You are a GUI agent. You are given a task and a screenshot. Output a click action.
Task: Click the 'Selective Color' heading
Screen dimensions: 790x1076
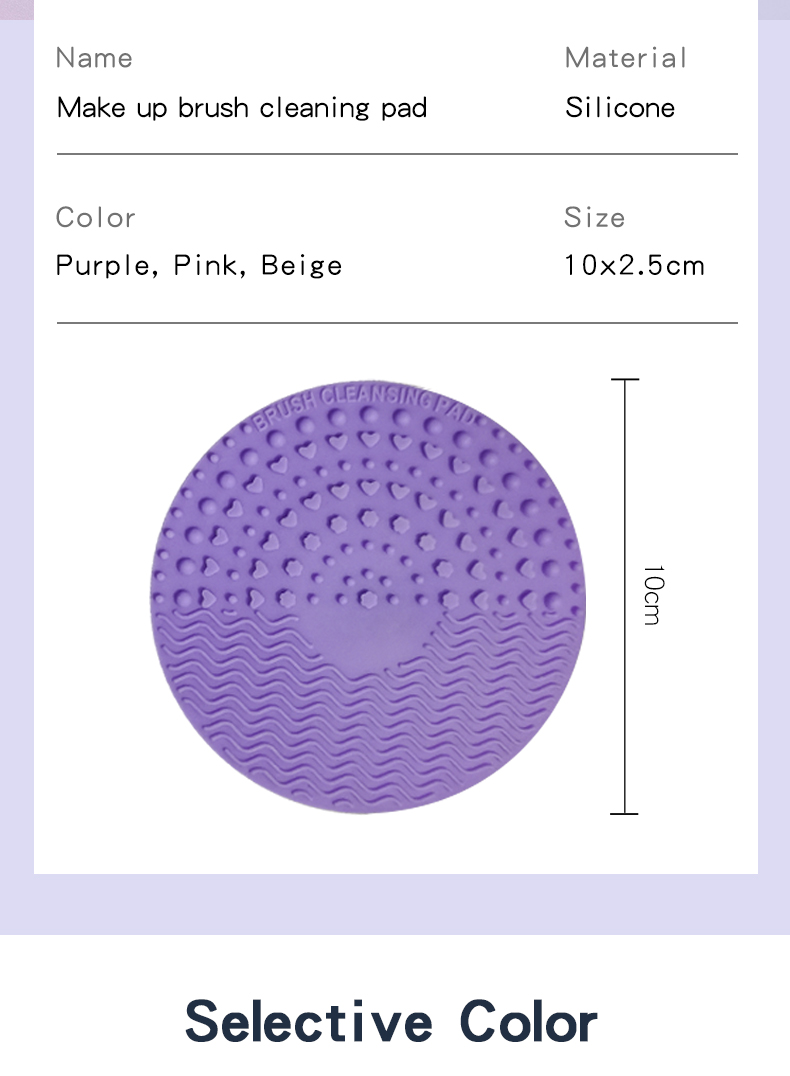coord(391,1022)
